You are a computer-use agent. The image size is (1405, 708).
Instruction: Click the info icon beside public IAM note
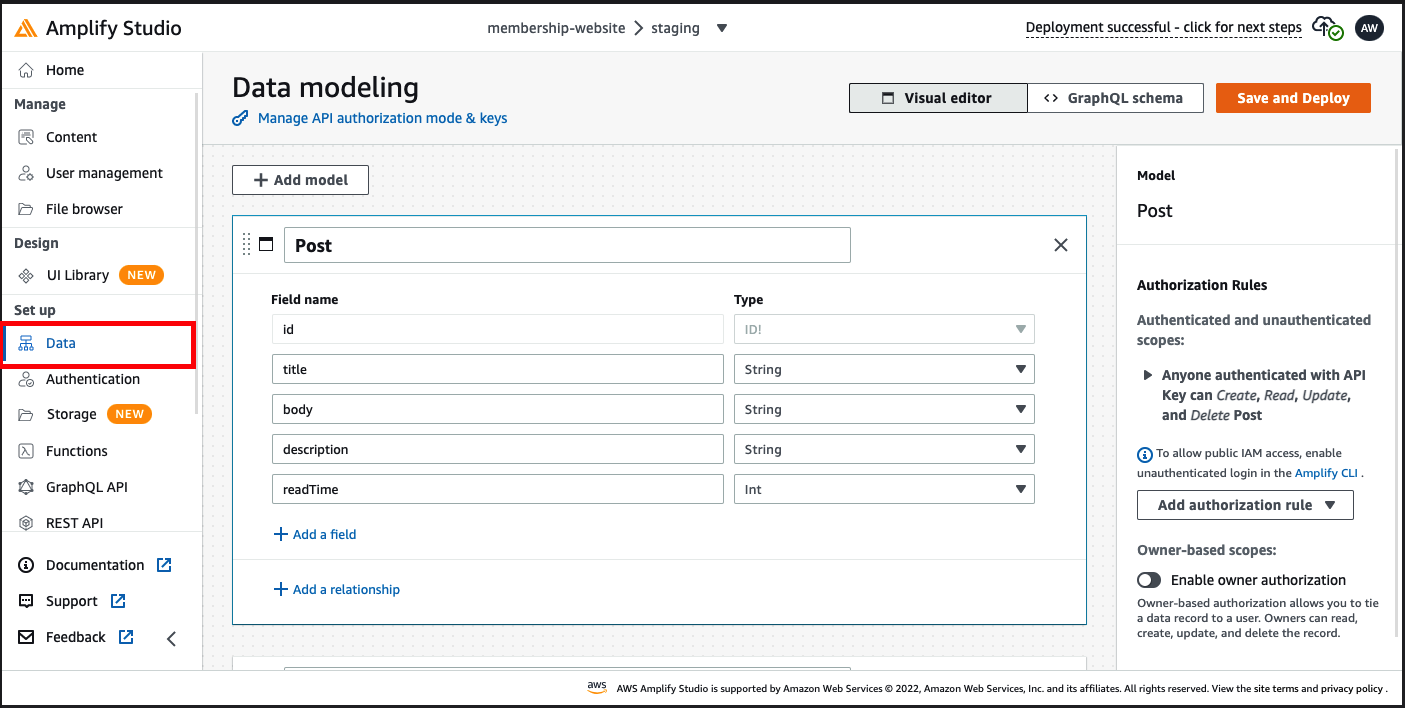click(x=1145, y=454)
